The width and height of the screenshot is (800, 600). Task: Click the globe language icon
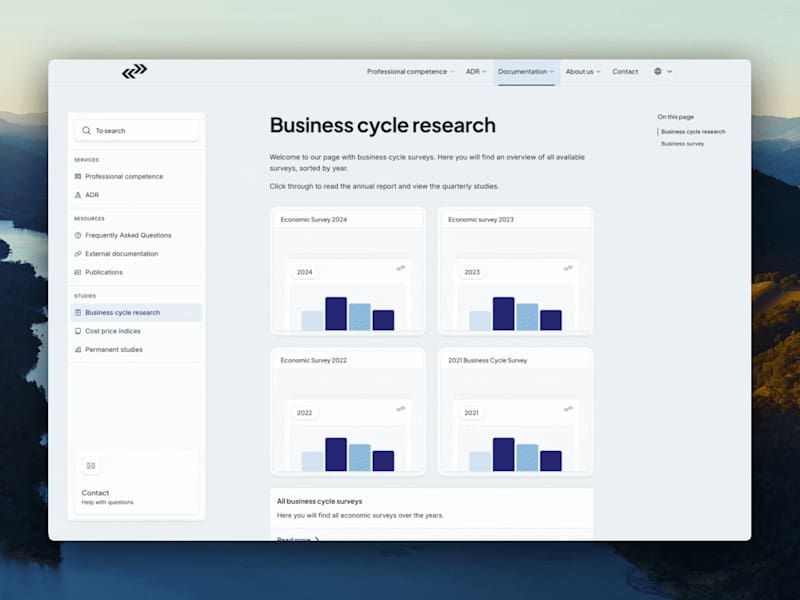click(x=658, y=71)
